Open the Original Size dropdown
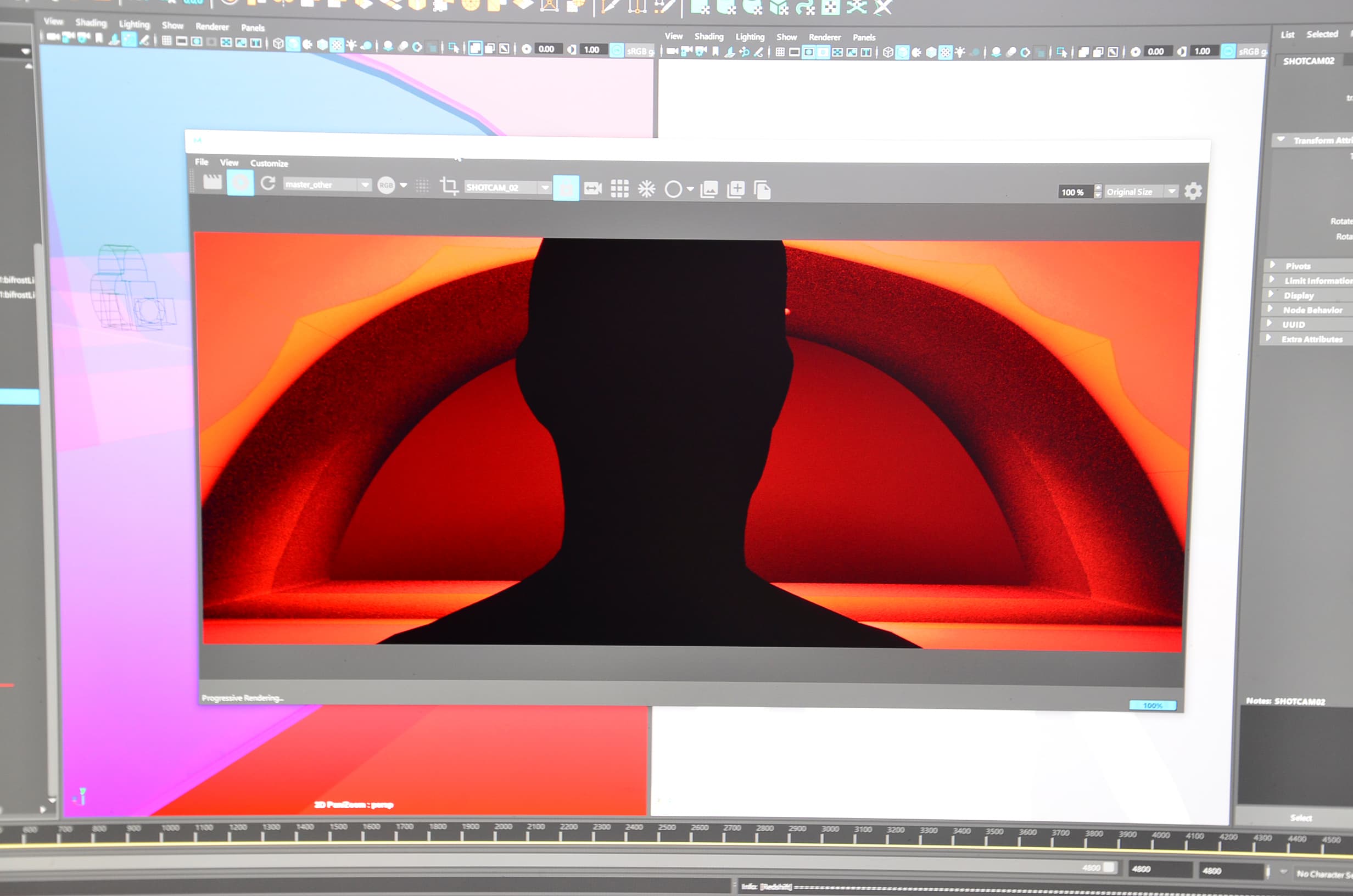The image size is (1353, 896). (x=1171, y=192)
